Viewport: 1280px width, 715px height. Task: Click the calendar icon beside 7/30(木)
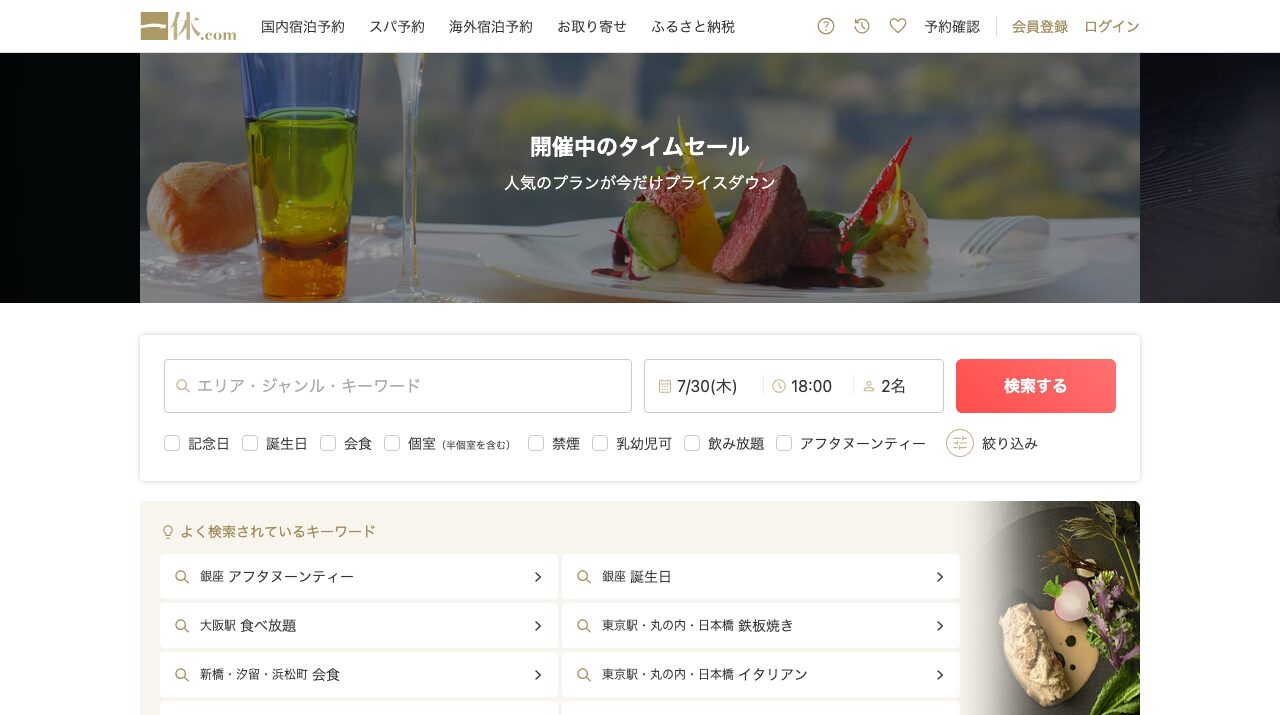[665, 386]
